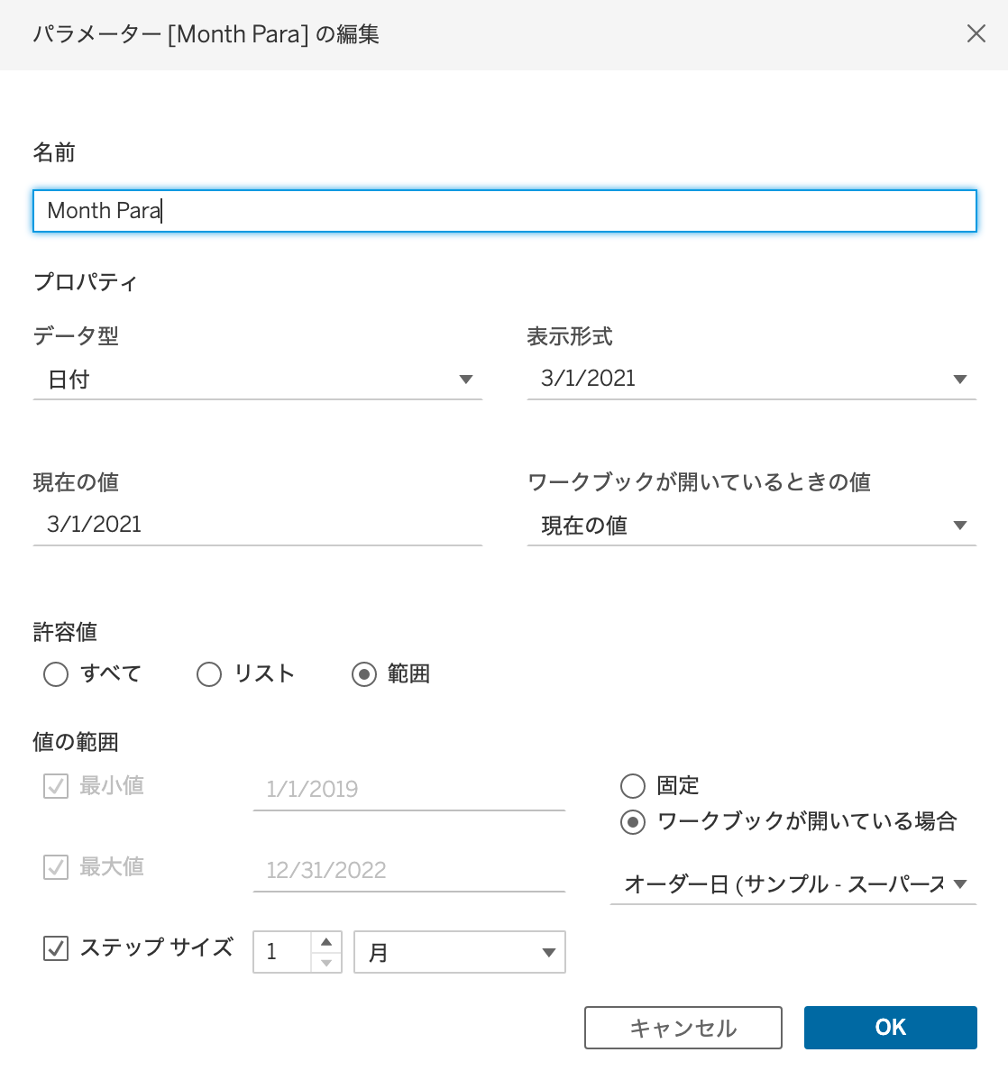Click the 名前 text field

click(x=504, y=211)
